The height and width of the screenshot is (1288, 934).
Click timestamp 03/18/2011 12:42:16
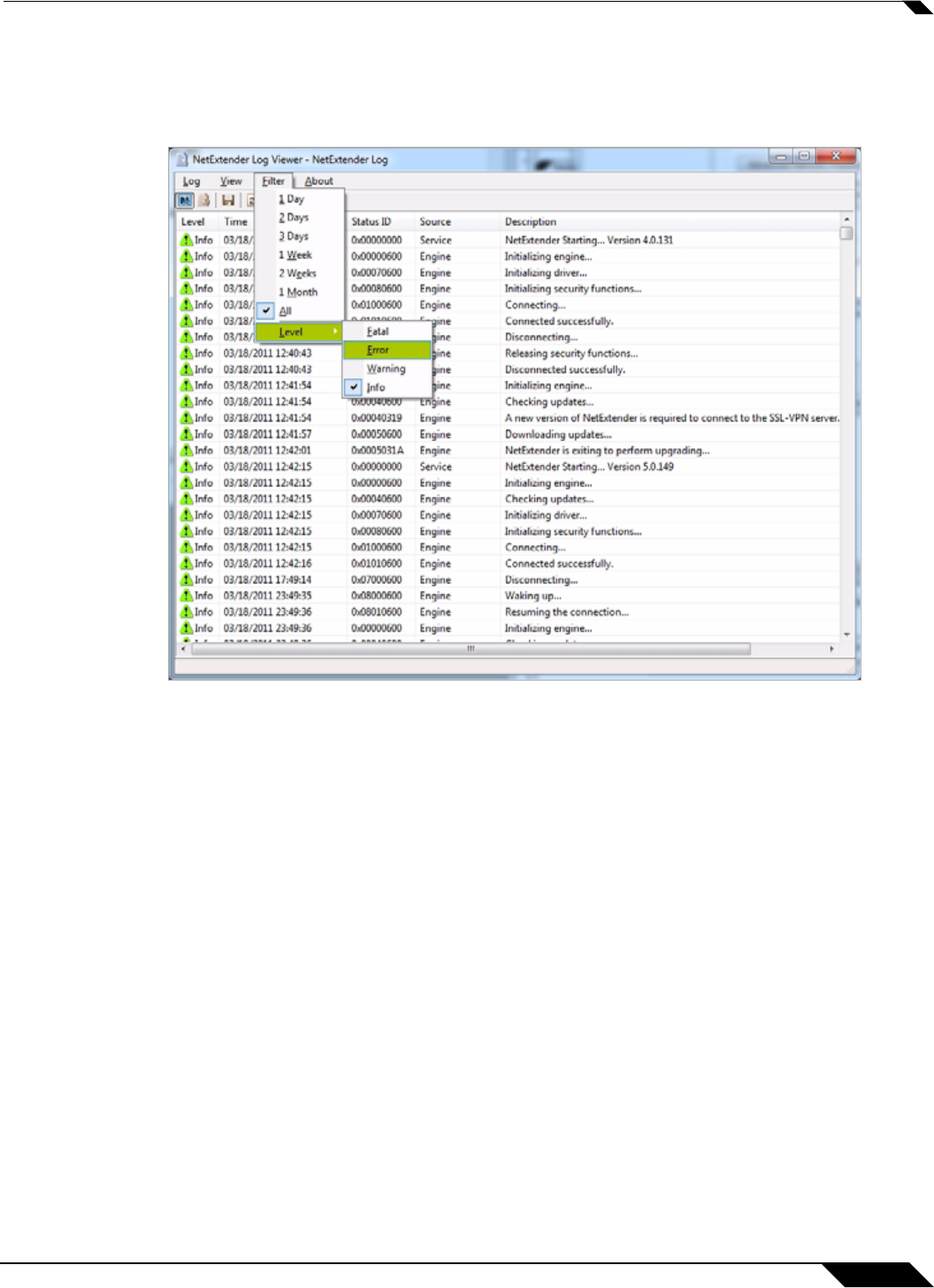tap(267, 563)
